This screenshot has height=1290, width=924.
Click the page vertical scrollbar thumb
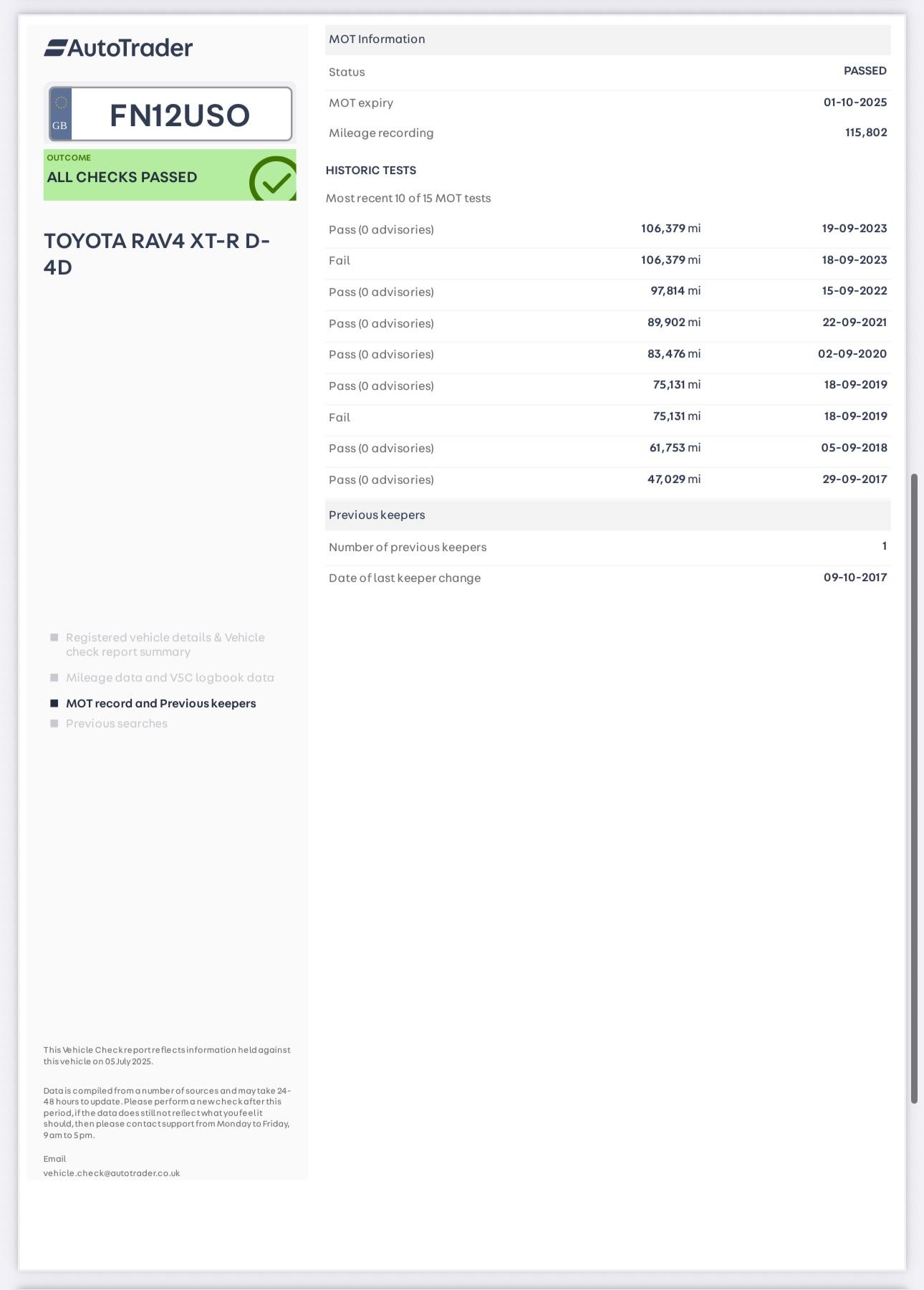pos(914,788)
